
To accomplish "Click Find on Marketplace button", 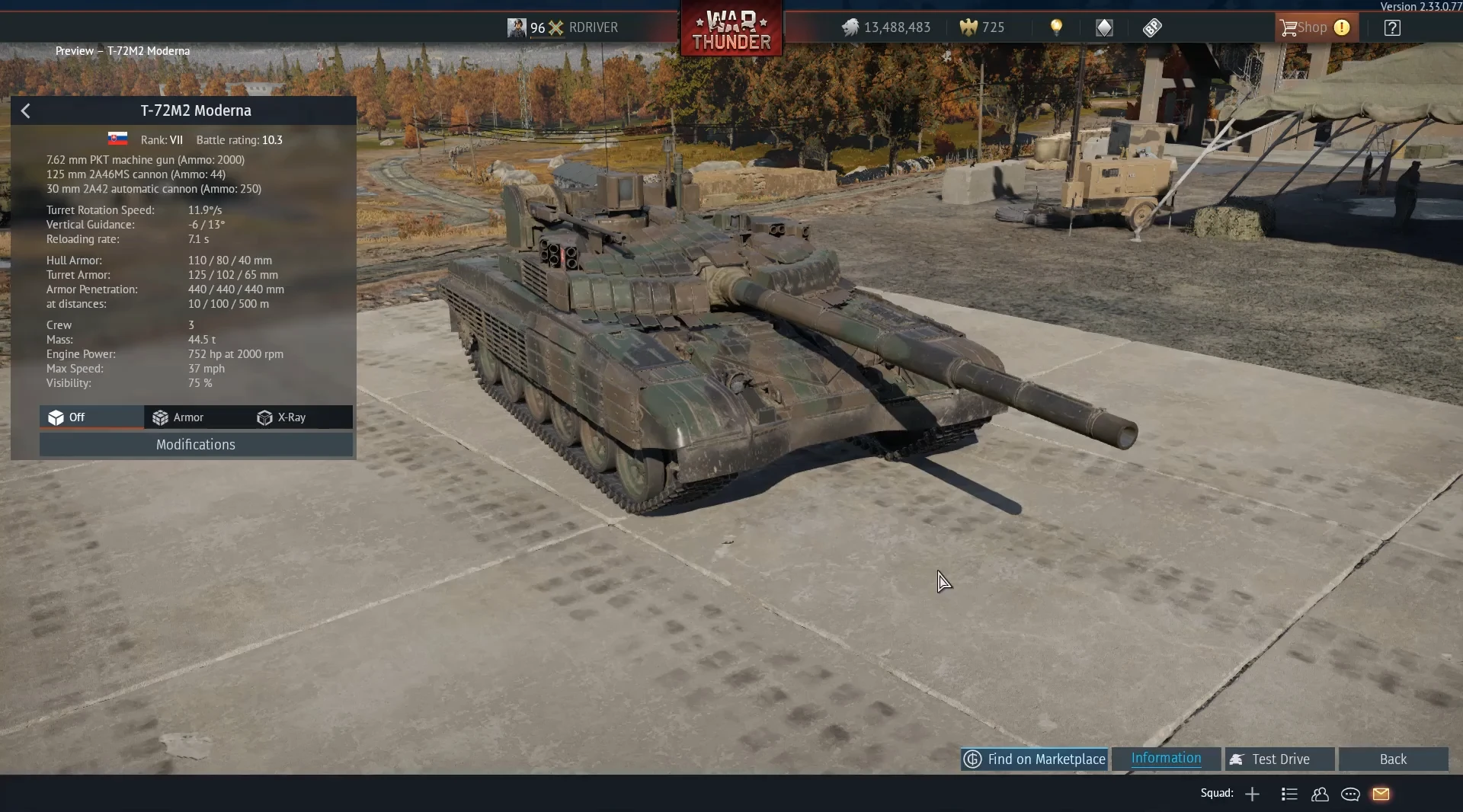I will tap(1034, 759).
